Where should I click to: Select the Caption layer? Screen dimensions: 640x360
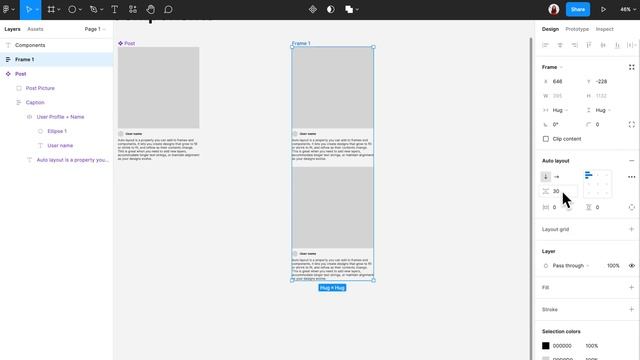pyautogui.click(x=56, y=102)
